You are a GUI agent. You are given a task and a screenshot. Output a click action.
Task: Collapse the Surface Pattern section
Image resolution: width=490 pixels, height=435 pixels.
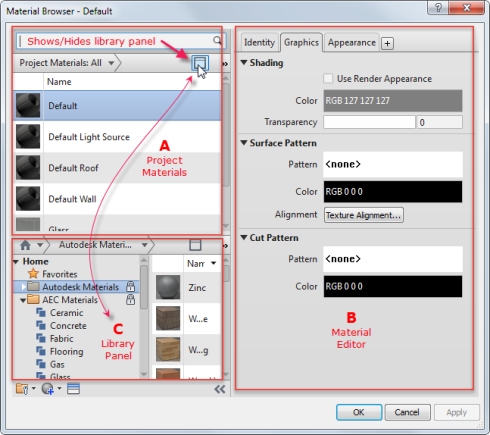[244, 143]
